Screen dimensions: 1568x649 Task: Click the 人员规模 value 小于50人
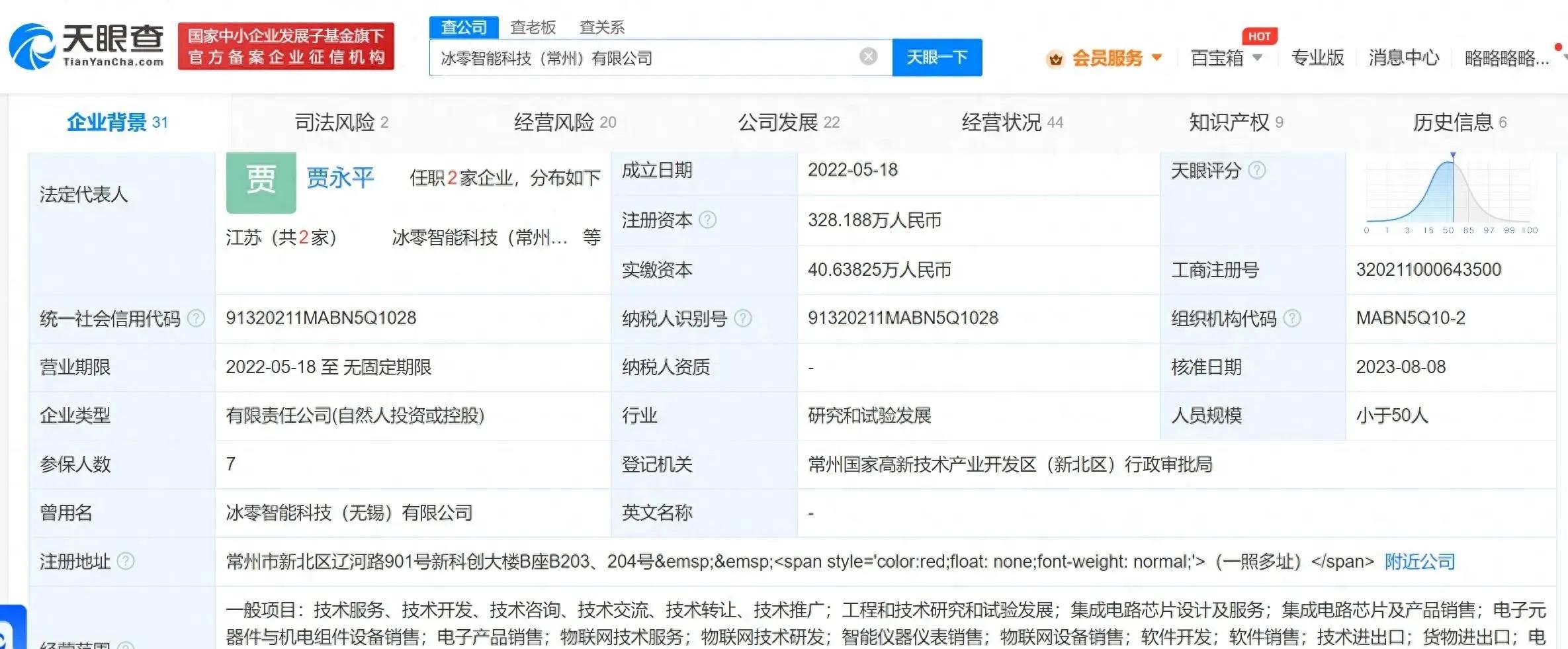coord(1392,415)
